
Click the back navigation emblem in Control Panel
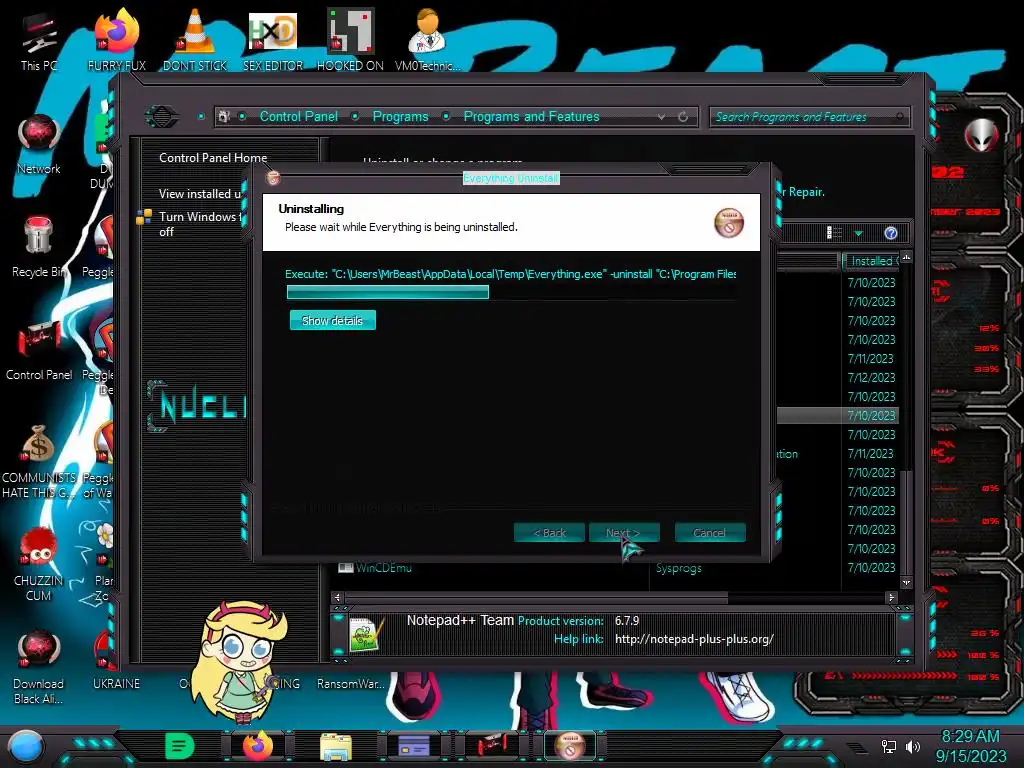(x=162, y=117)
